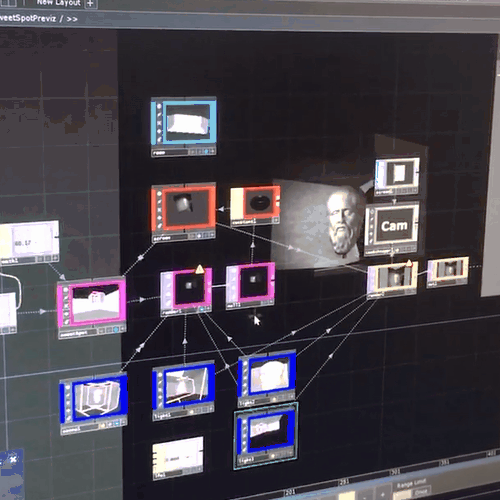Click the SweetSpotPreviz path in the breadcrumb
The width and height of the screenshot is (500, 500).
tap(28, 18)
